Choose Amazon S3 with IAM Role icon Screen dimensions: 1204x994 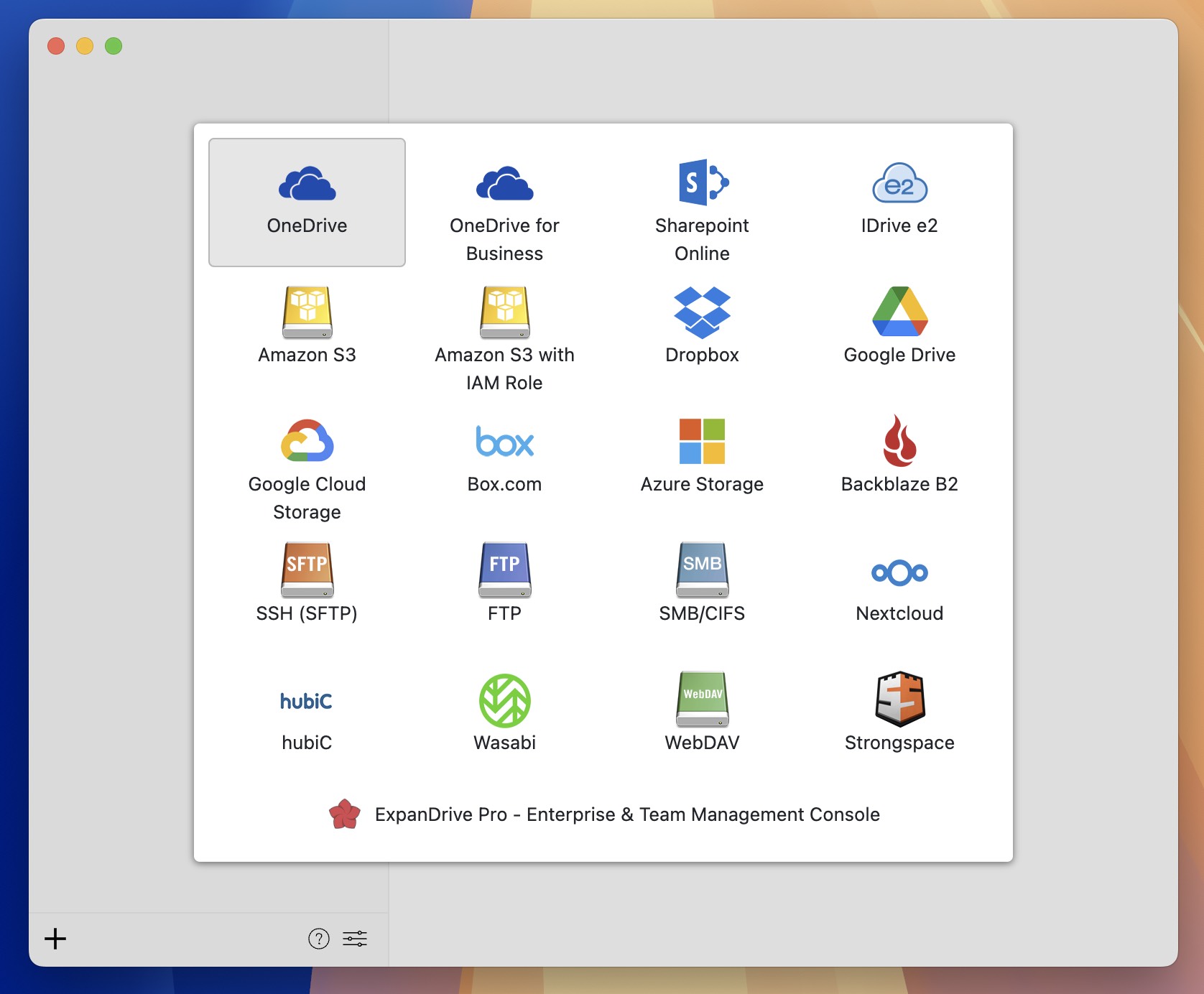click(504, 312)
